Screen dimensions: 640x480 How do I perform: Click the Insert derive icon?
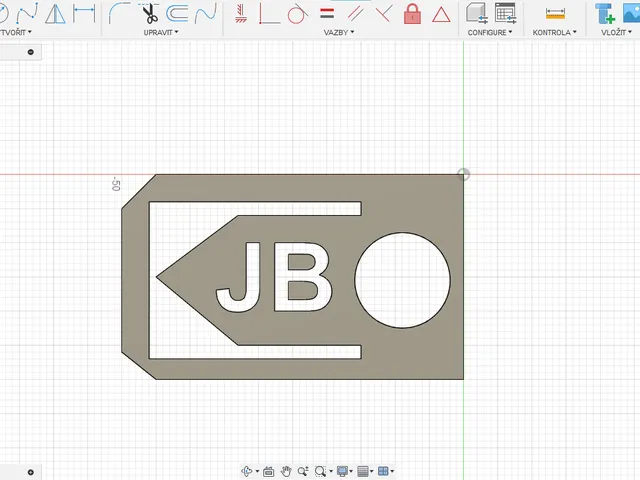(x=605, y=13)
